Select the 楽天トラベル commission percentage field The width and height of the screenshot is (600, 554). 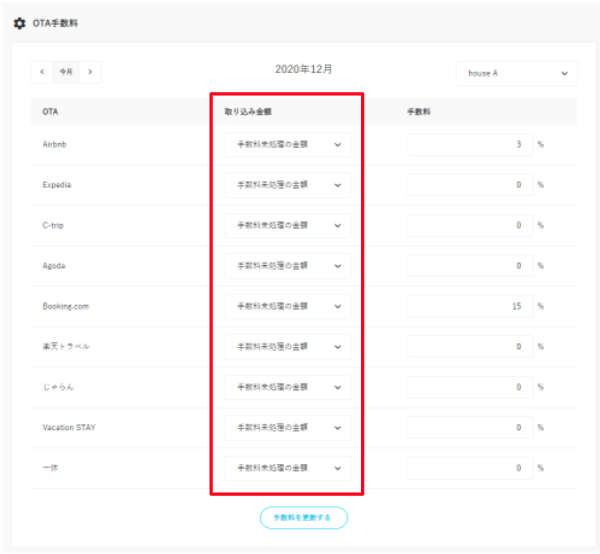[x=468, y=347]
